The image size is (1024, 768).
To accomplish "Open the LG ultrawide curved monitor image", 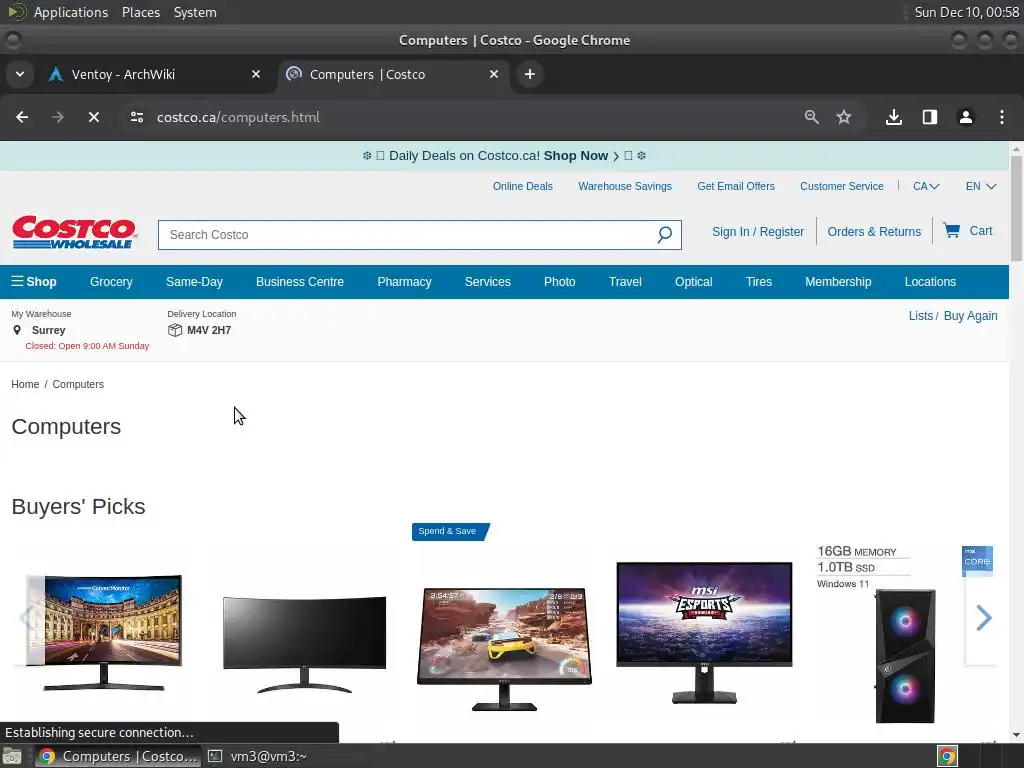I will pyautogui.click(x=304, y=644).
